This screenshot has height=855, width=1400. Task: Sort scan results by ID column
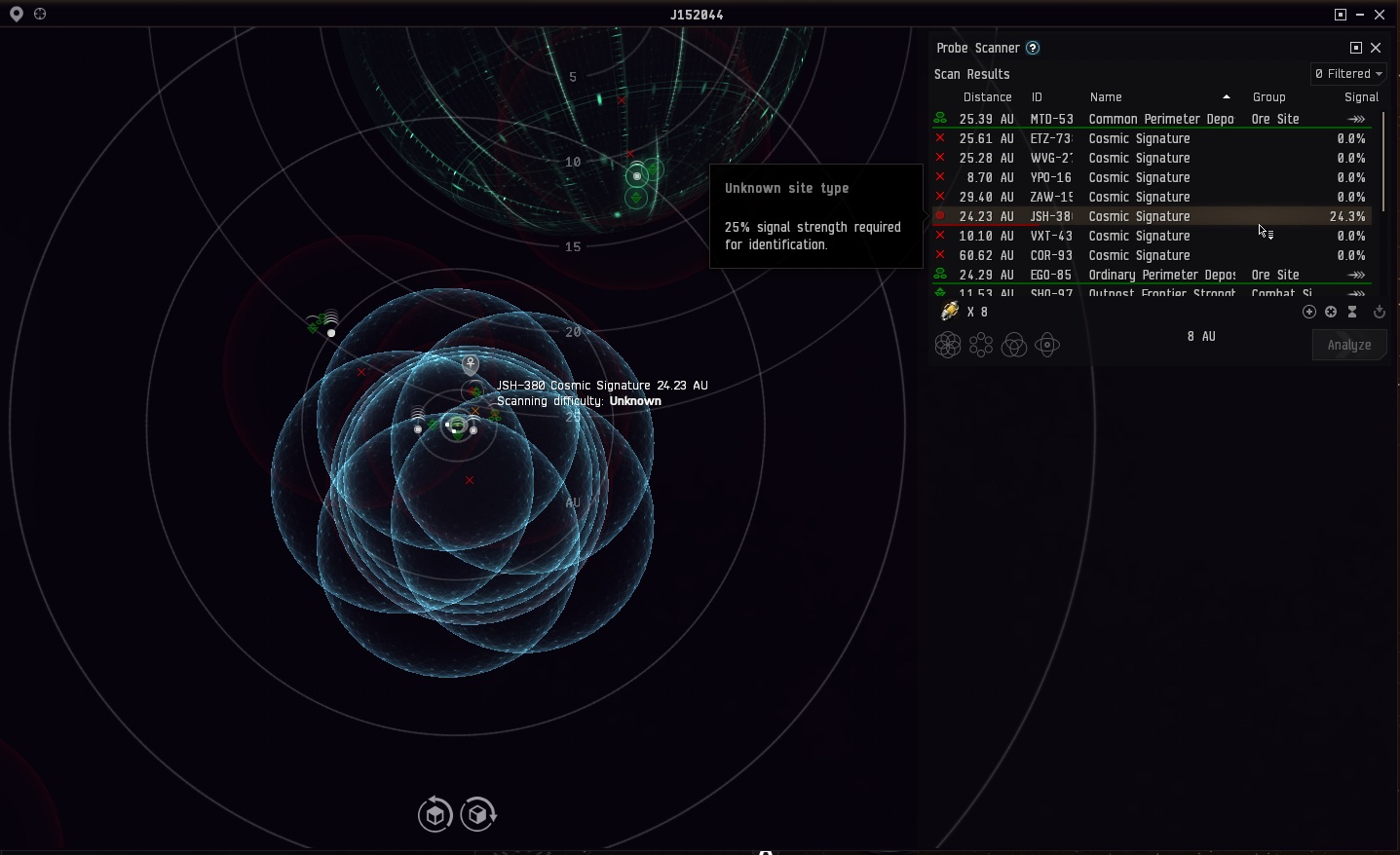point(1037,97)
